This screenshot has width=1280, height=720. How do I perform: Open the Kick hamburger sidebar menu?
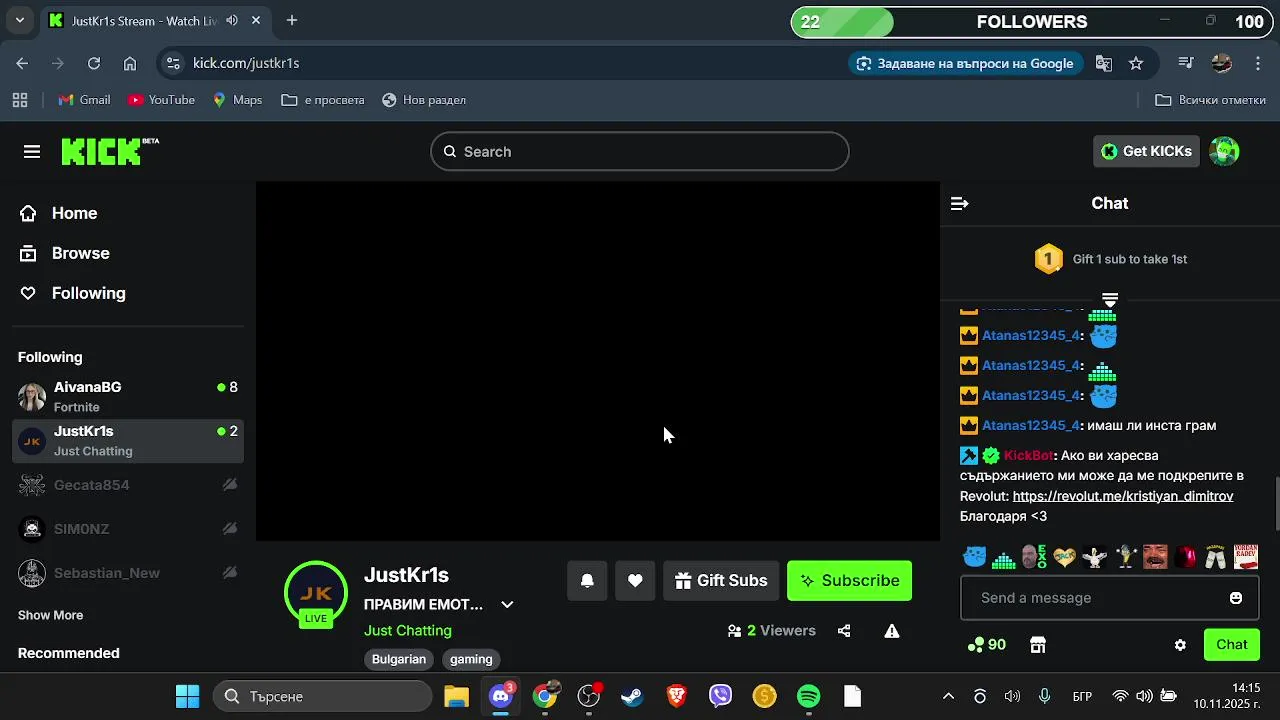coord(32,151)
